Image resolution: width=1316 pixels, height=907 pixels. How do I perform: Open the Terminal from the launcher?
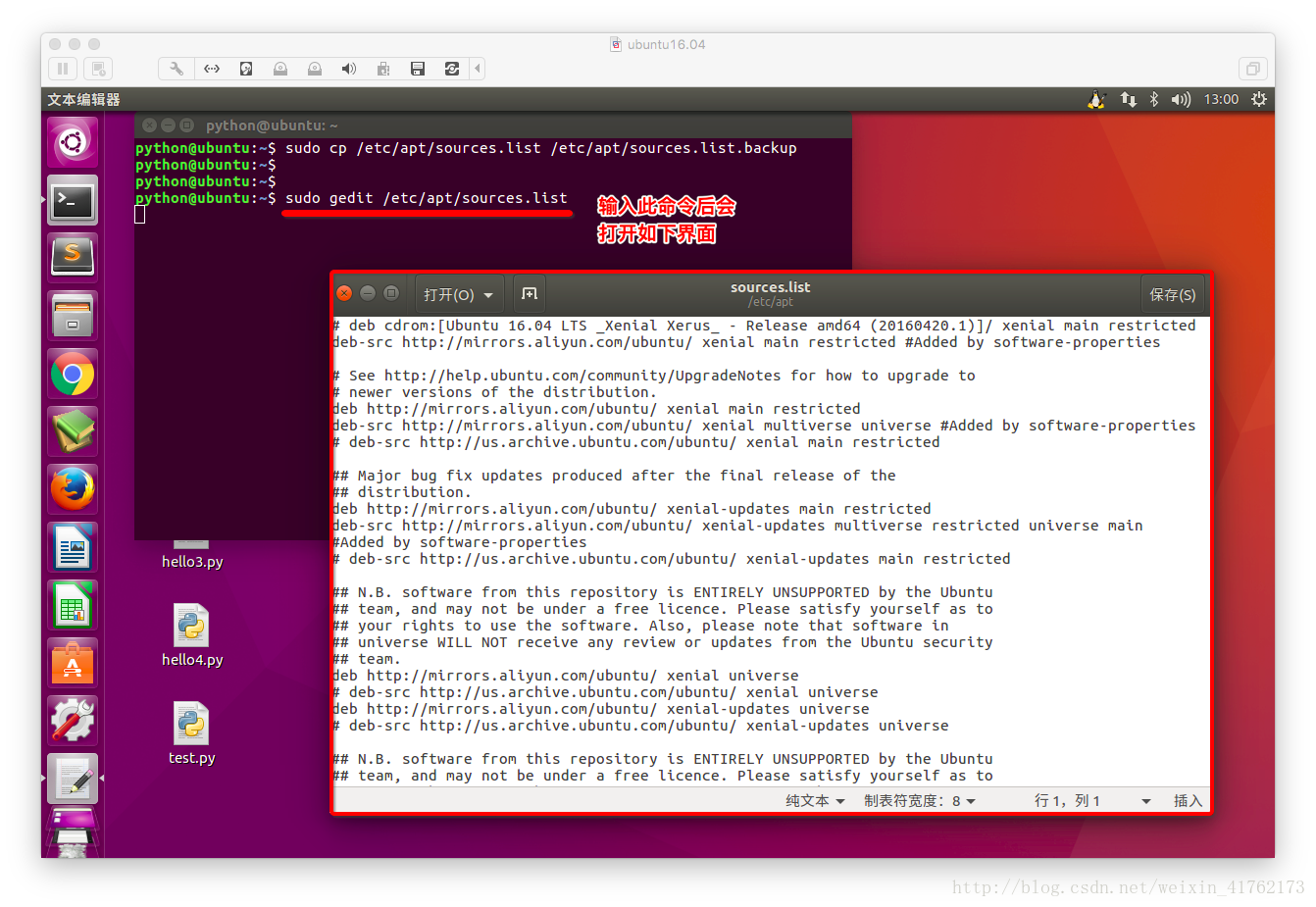coord(73,201)
